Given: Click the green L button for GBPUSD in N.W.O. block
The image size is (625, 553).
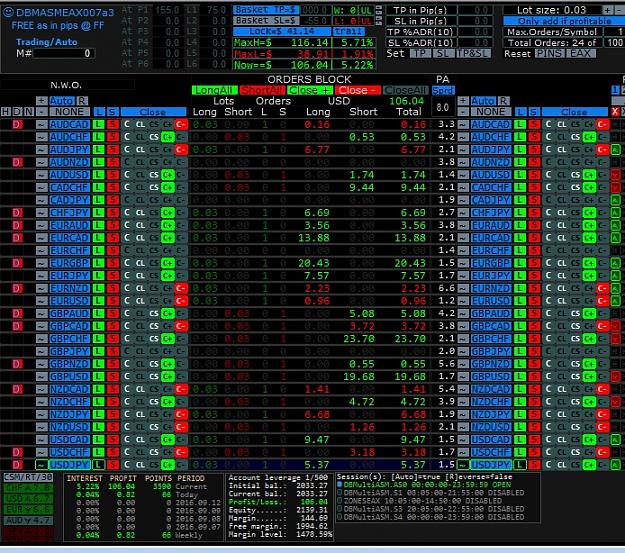Looking at the screenshot, I should coord(98,377).
